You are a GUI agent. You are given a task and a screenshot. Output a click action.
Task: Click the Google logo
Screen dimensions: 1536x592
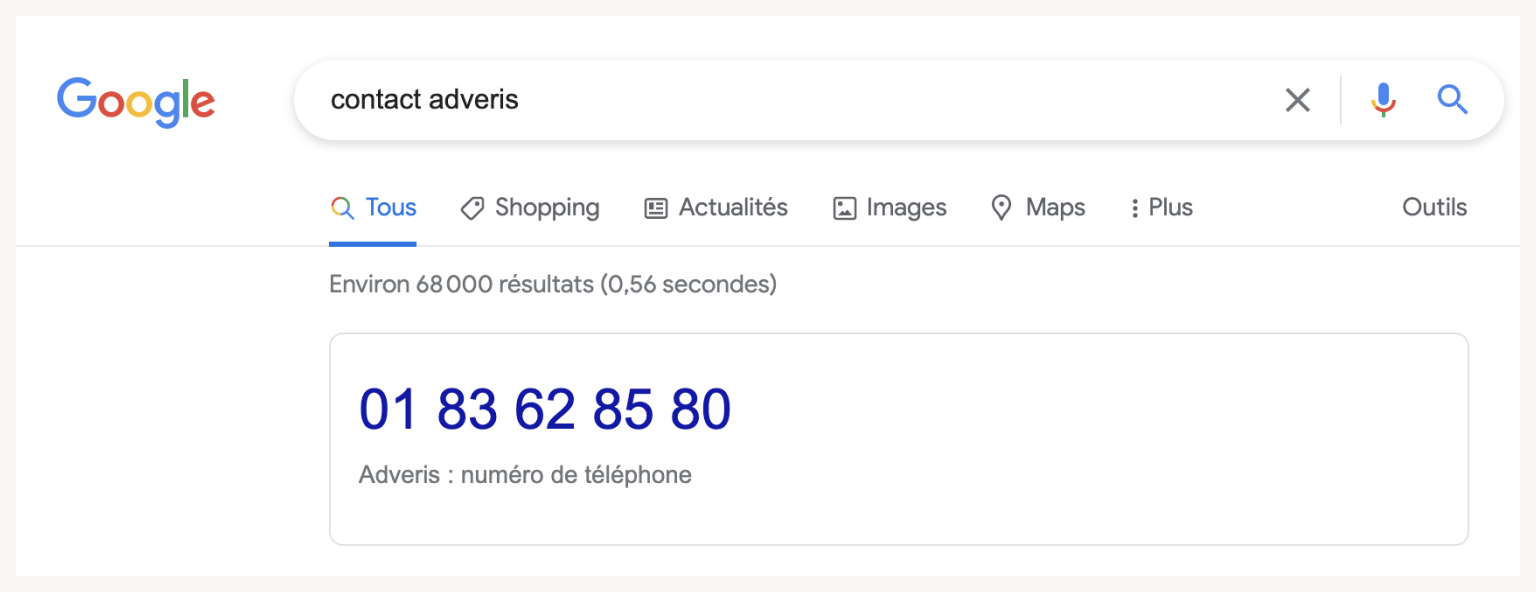[136, 101]
